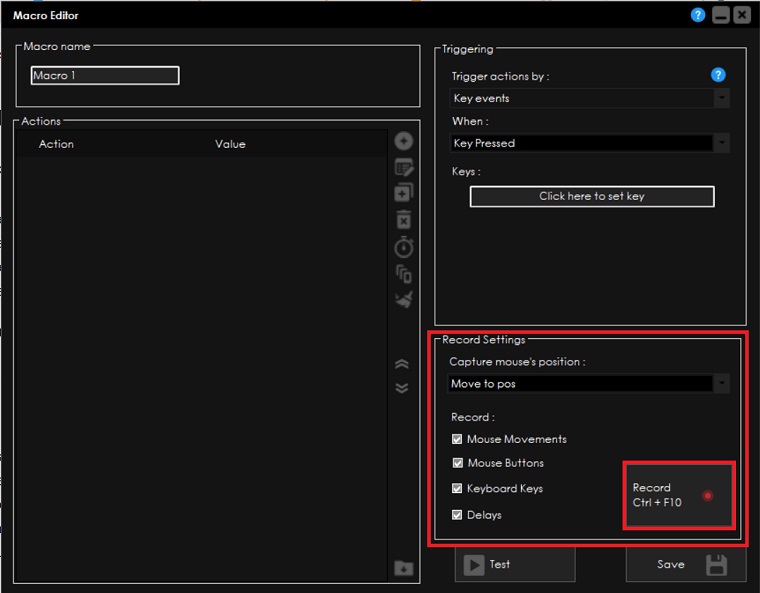Save the macro with the Save button

(x=685, y=564)
